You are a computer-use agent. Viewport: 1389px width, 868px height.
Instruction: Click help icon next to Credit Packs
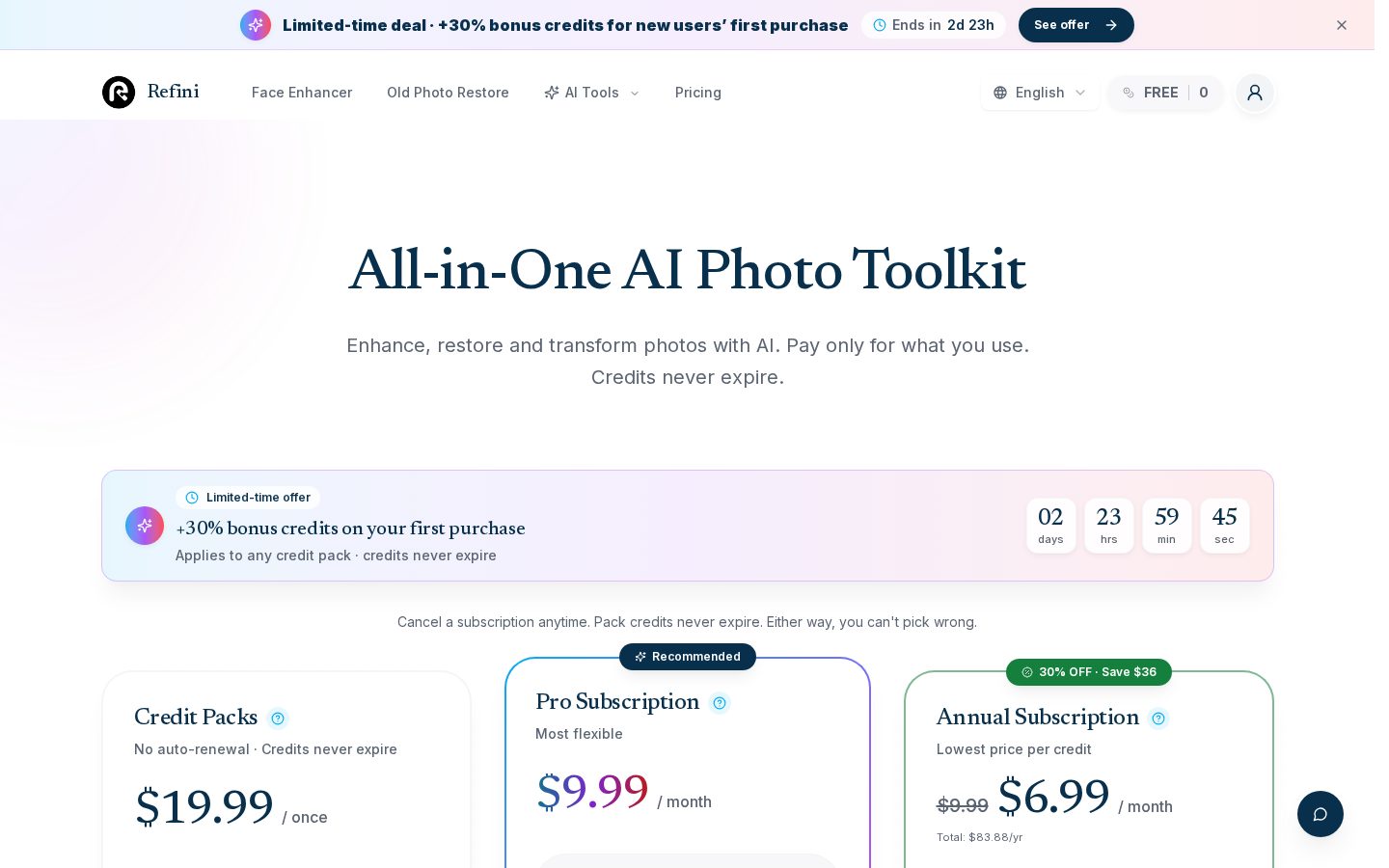point(278,719)
